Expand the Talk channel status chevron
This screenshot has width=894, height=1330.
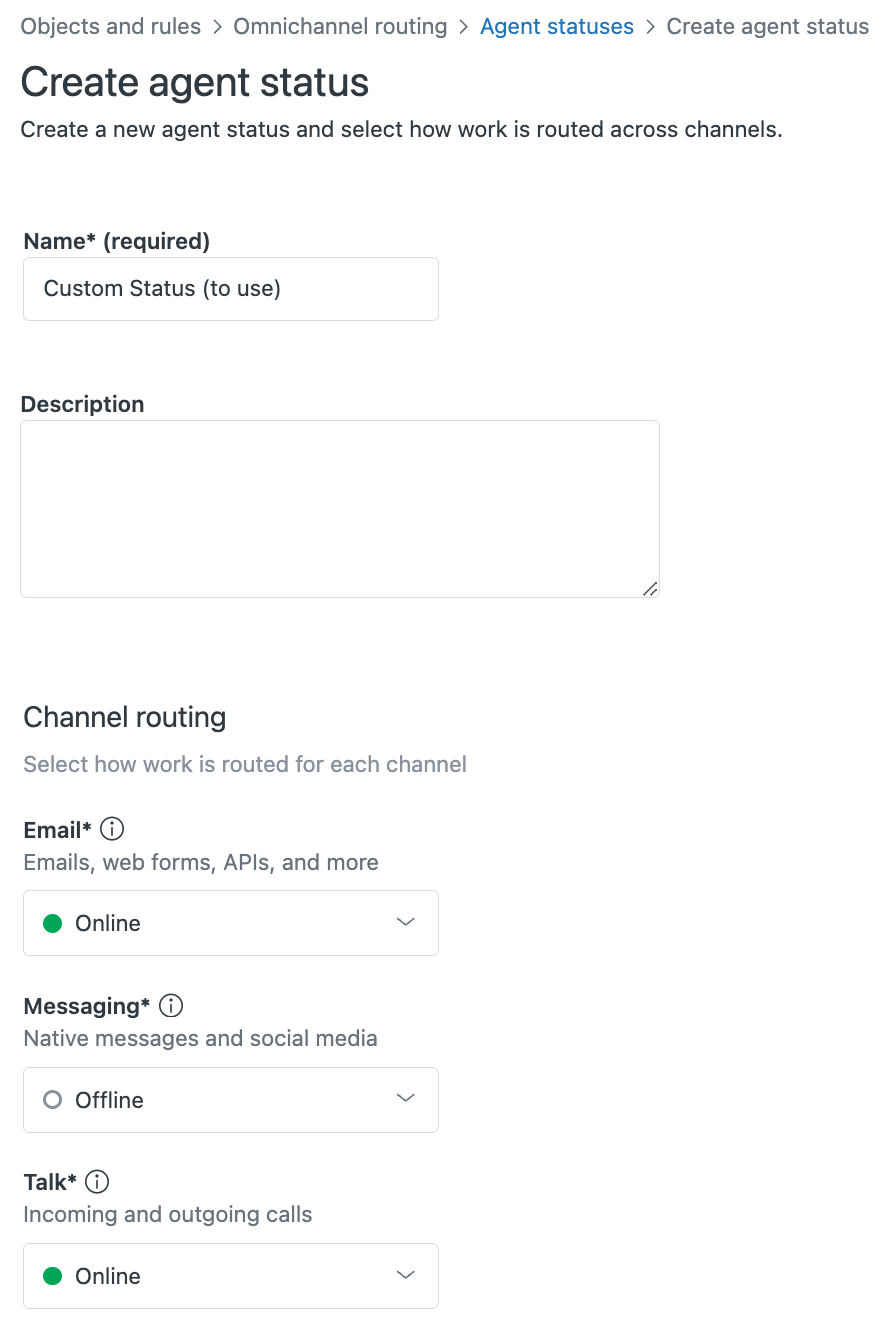tap(405, 1275)
